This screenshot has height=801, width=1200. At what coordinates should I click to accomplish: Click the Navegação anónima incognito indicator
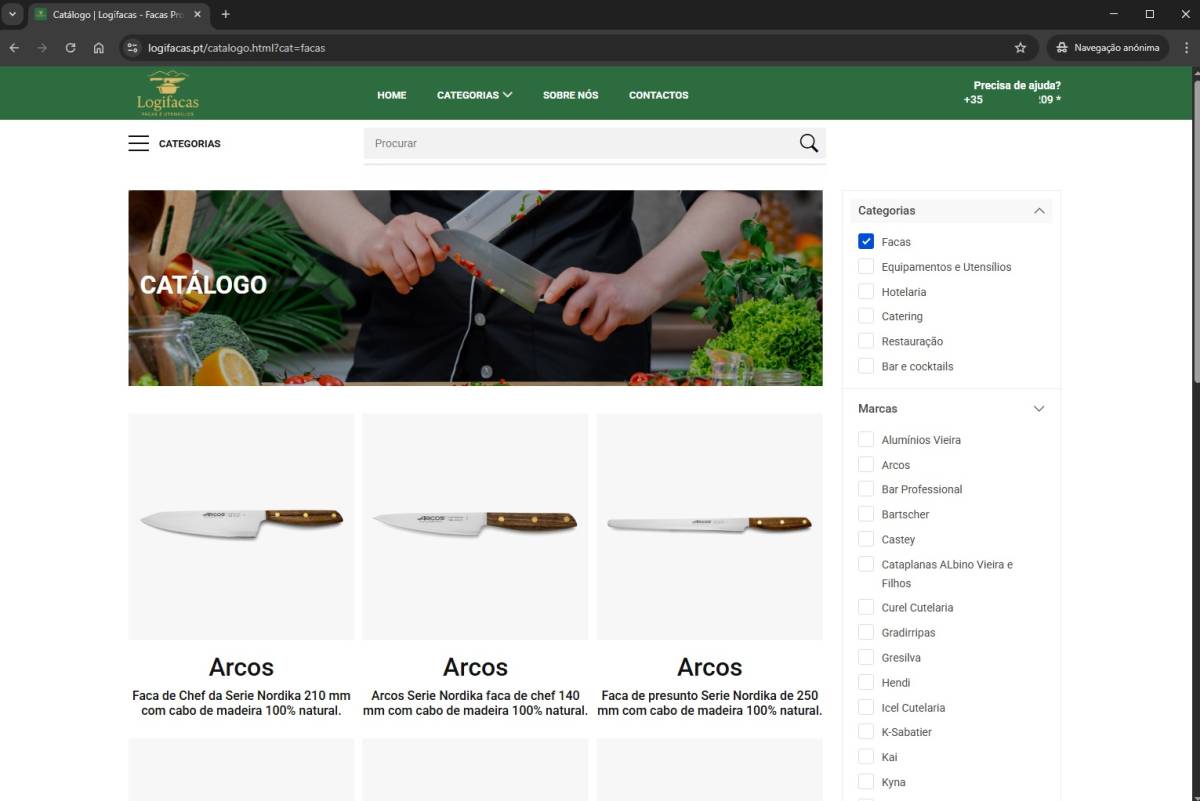click(1108, 47)
